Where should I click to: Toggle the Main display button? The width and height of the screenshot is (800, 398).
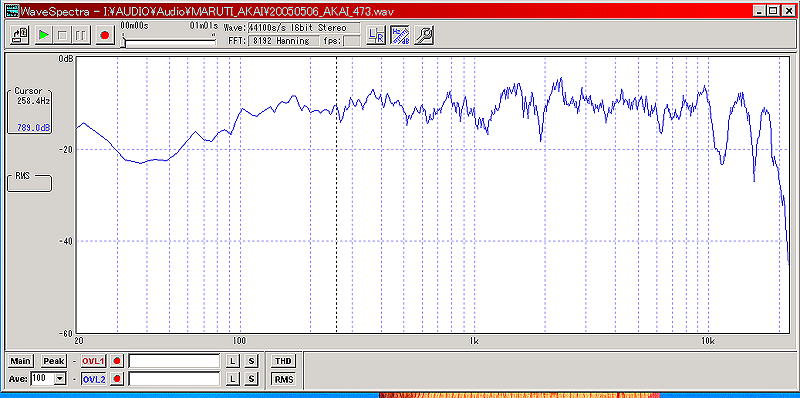pyautogui.click(x=20, y=361)
